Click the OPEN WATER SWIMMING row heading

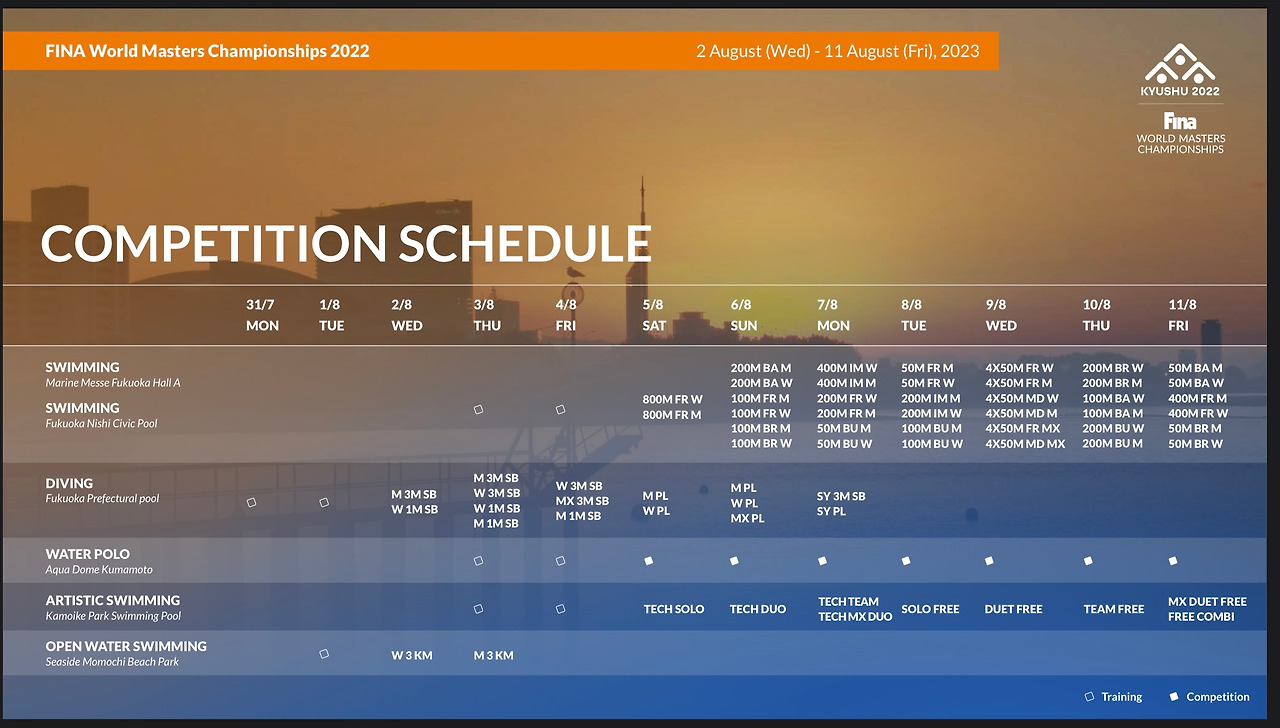pos(126,646)
